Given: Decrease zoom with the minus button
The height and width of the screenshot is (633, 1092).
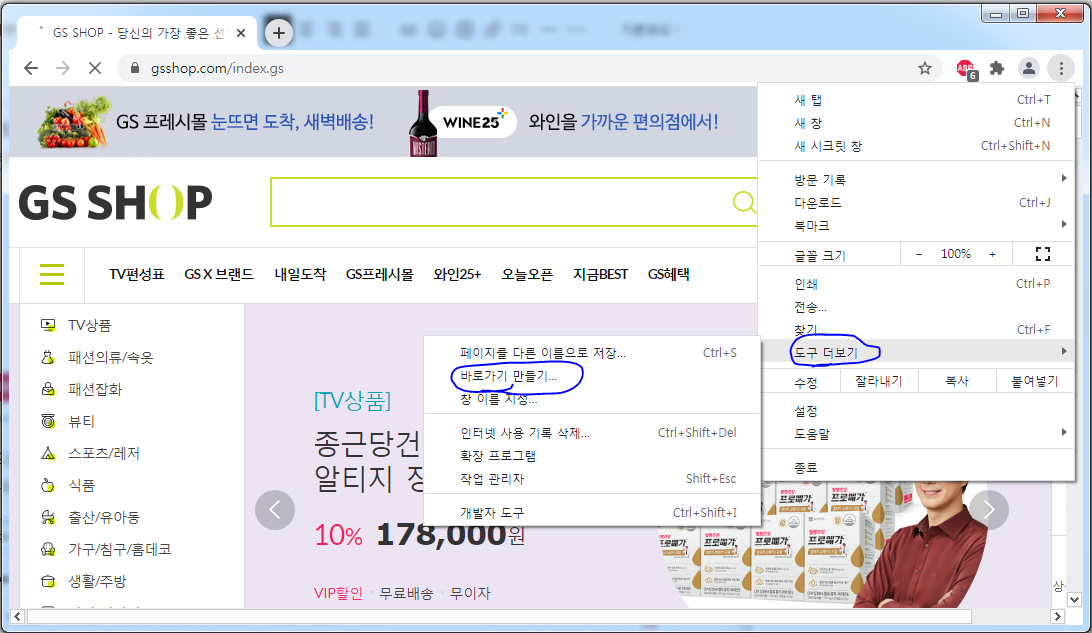Looking at the screenshot, I should point(919,254).
